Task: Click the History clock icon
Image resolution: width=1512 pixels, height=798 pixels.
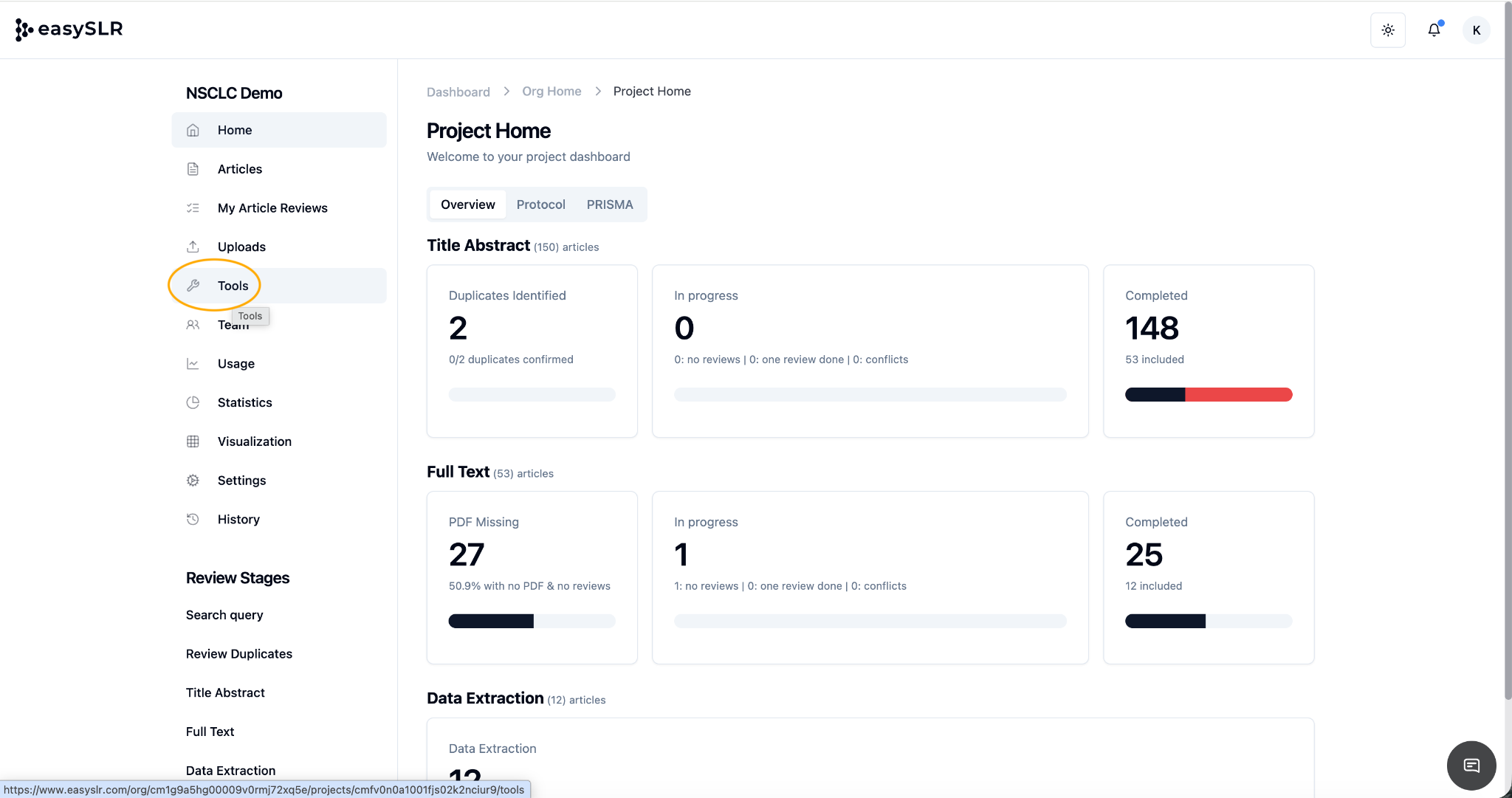Action: (193, 519)
